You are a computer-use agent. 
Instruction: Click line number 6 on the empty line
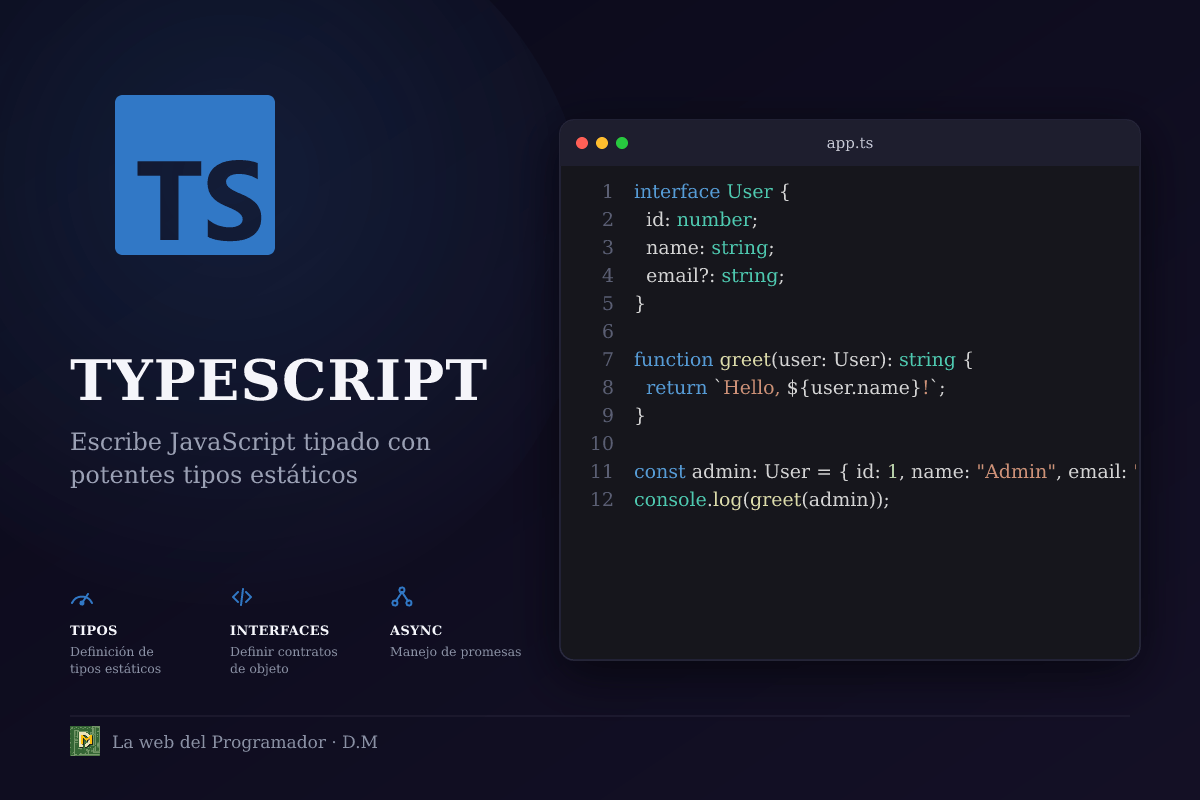(607, 331)
